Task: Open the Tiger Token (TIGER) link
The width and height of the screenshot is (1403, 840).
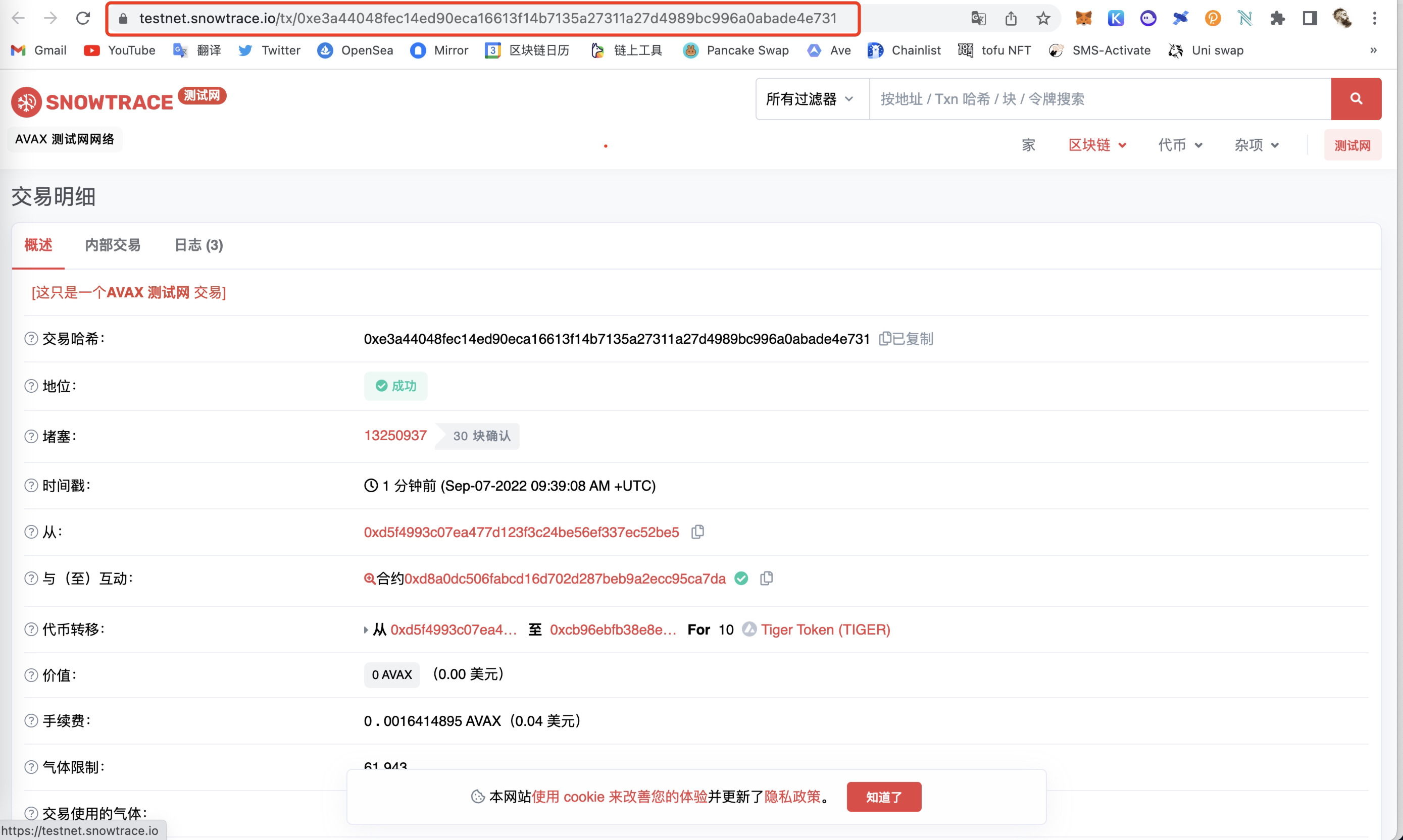Action: (x=825, y=629)
